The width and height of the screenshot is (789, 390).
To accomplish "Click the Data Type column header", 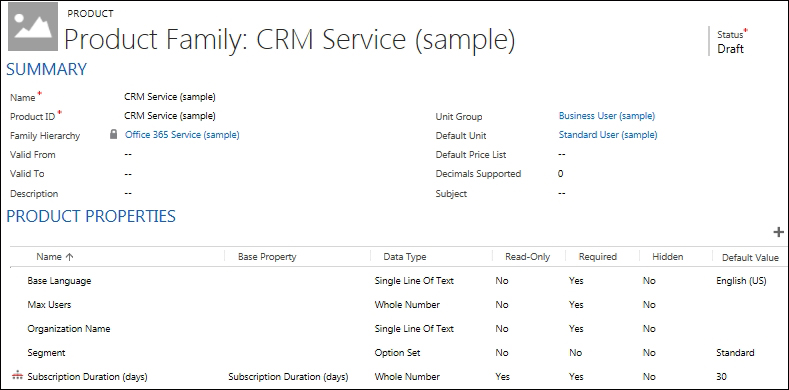I will pyautogui.click(x=405, y=257).
